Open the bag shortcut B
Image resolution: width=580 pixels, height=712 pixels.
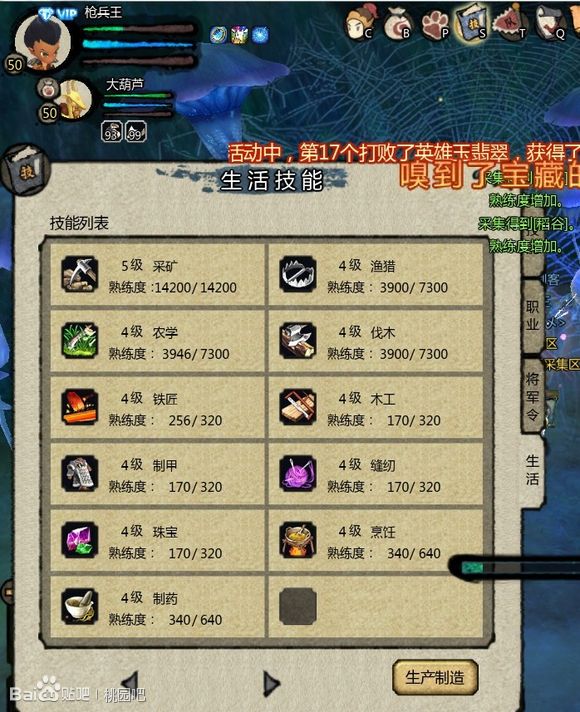tap(397, 24)
